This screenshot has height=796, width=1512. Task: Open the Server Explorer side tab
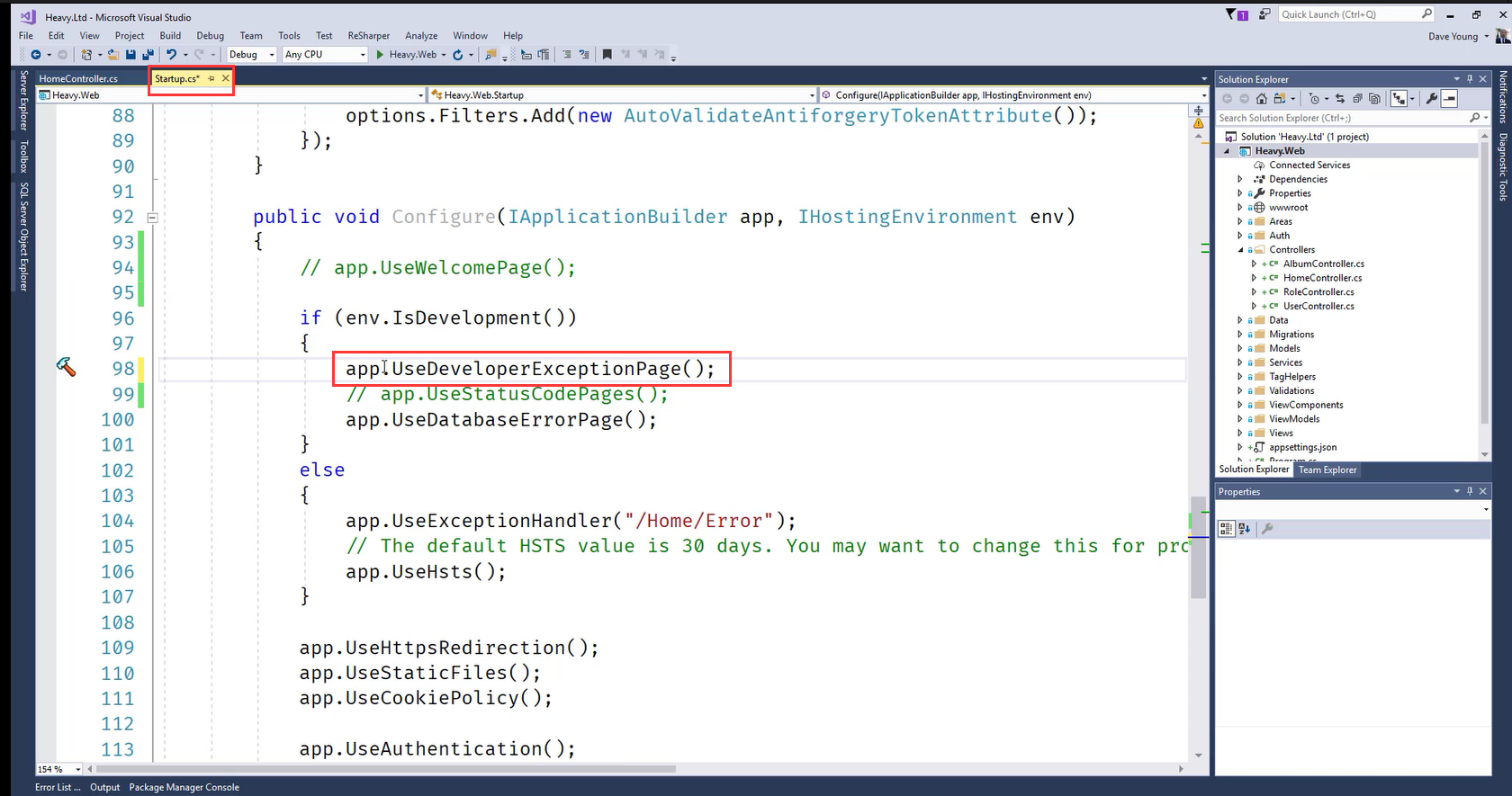click(24, 100)
